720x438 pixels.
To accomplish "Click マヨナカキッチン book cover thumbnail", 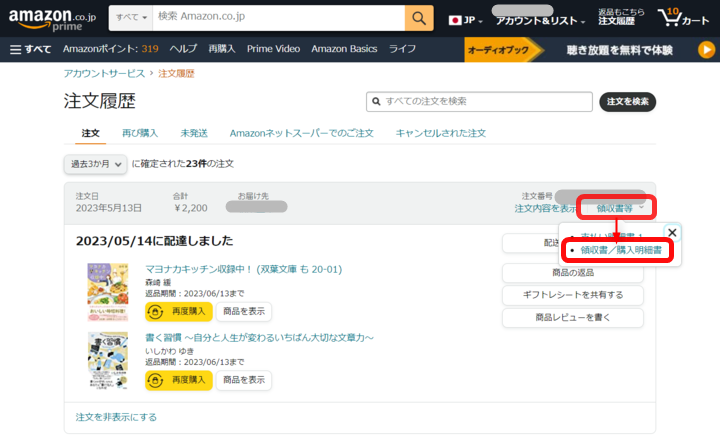I will pos(108,292).
